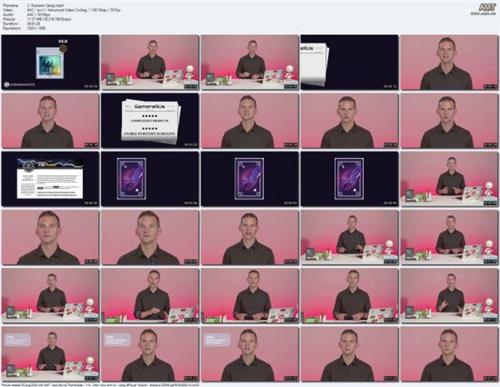
Task: Click the Geekmantics logo in the first frame
Action: (x=20, y=85)
